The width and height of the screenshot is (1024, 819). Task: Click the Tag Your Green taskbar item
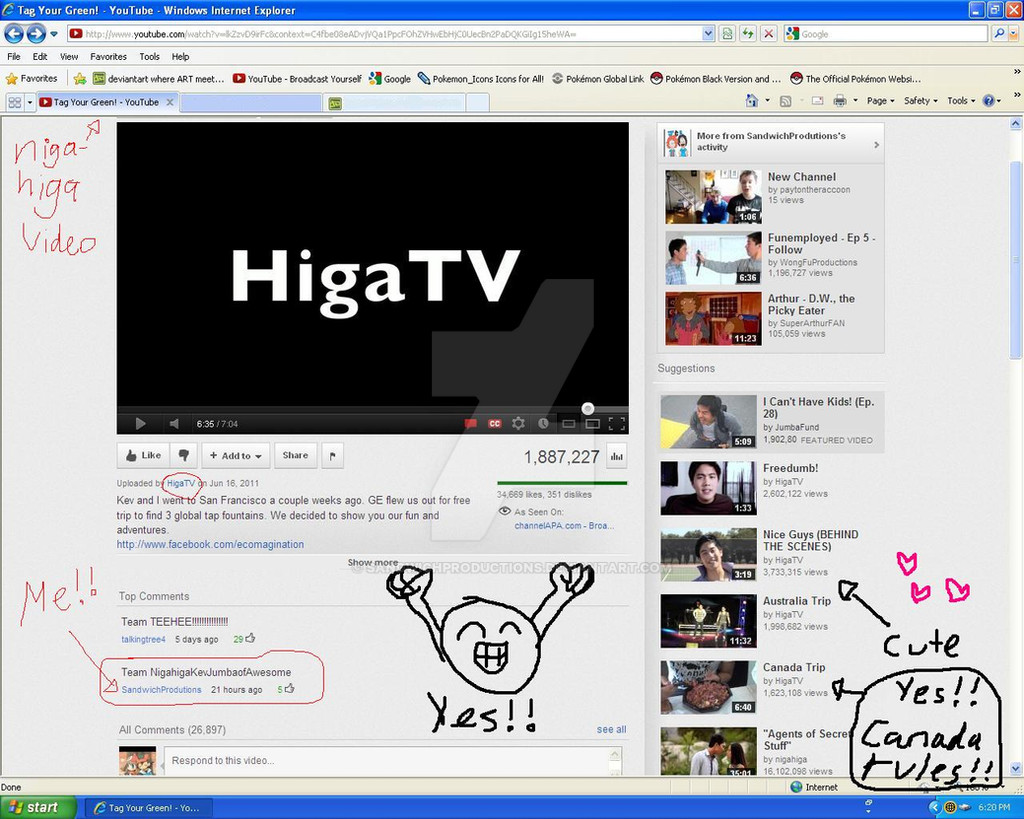coord(148,808)
